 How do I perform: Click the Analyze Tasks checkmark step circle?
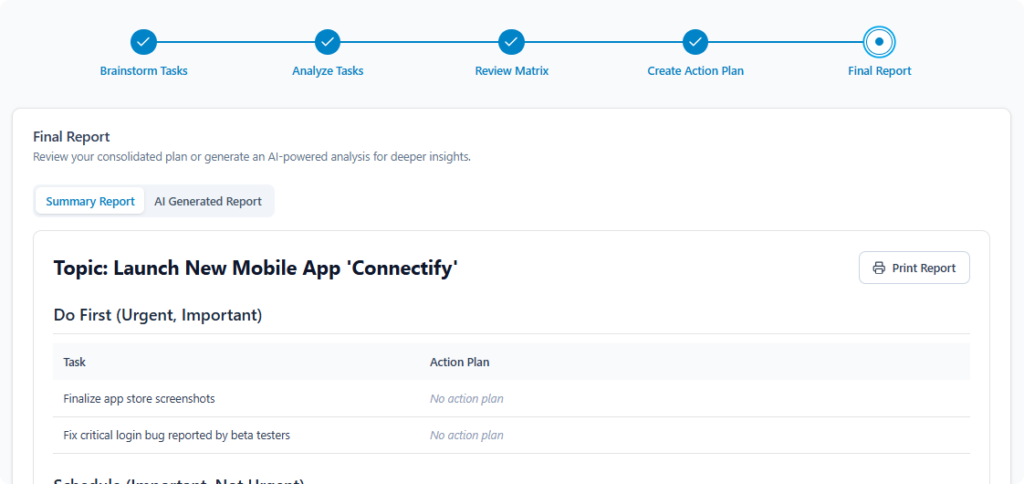328,42
